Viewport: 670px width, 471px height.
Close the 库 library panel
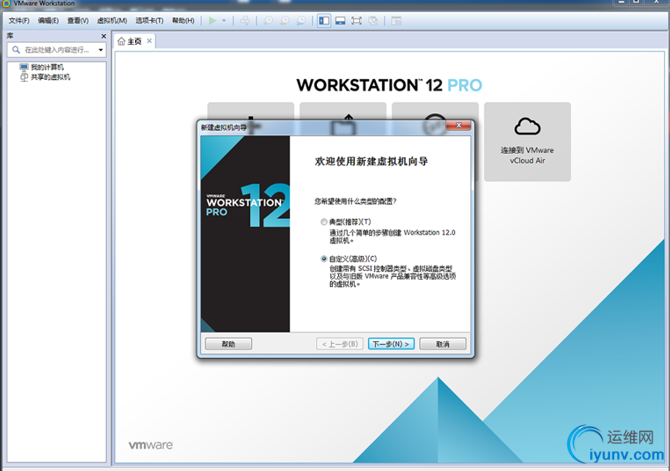pyautogui.click(x=103, y=36)
